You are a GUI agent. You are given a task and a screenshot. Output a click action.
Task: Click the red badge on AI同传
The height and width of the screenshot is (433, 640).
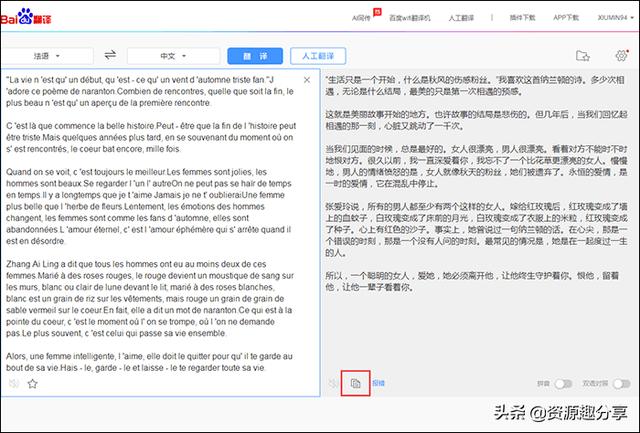coord(377,12)
